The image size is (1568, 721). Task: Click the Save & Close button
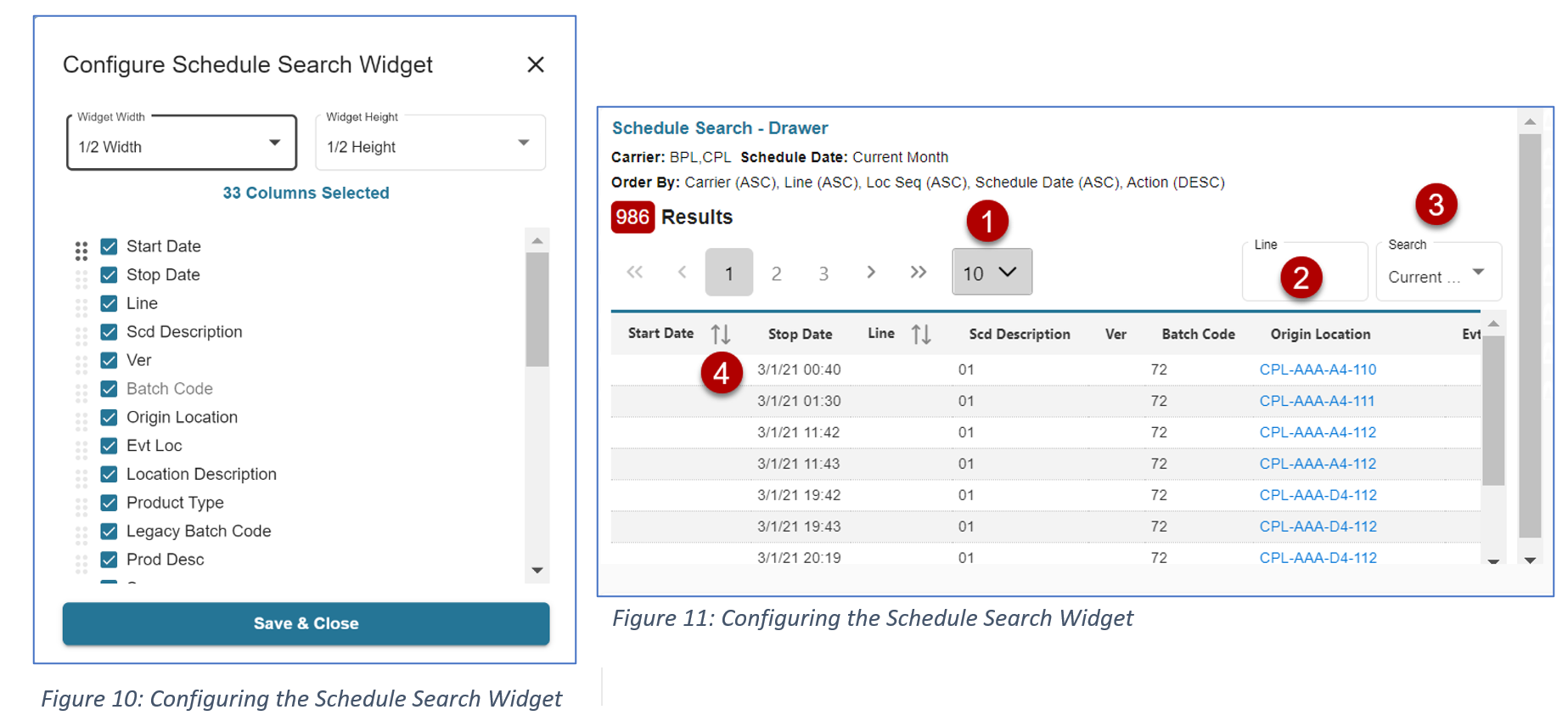click(306, 623)
